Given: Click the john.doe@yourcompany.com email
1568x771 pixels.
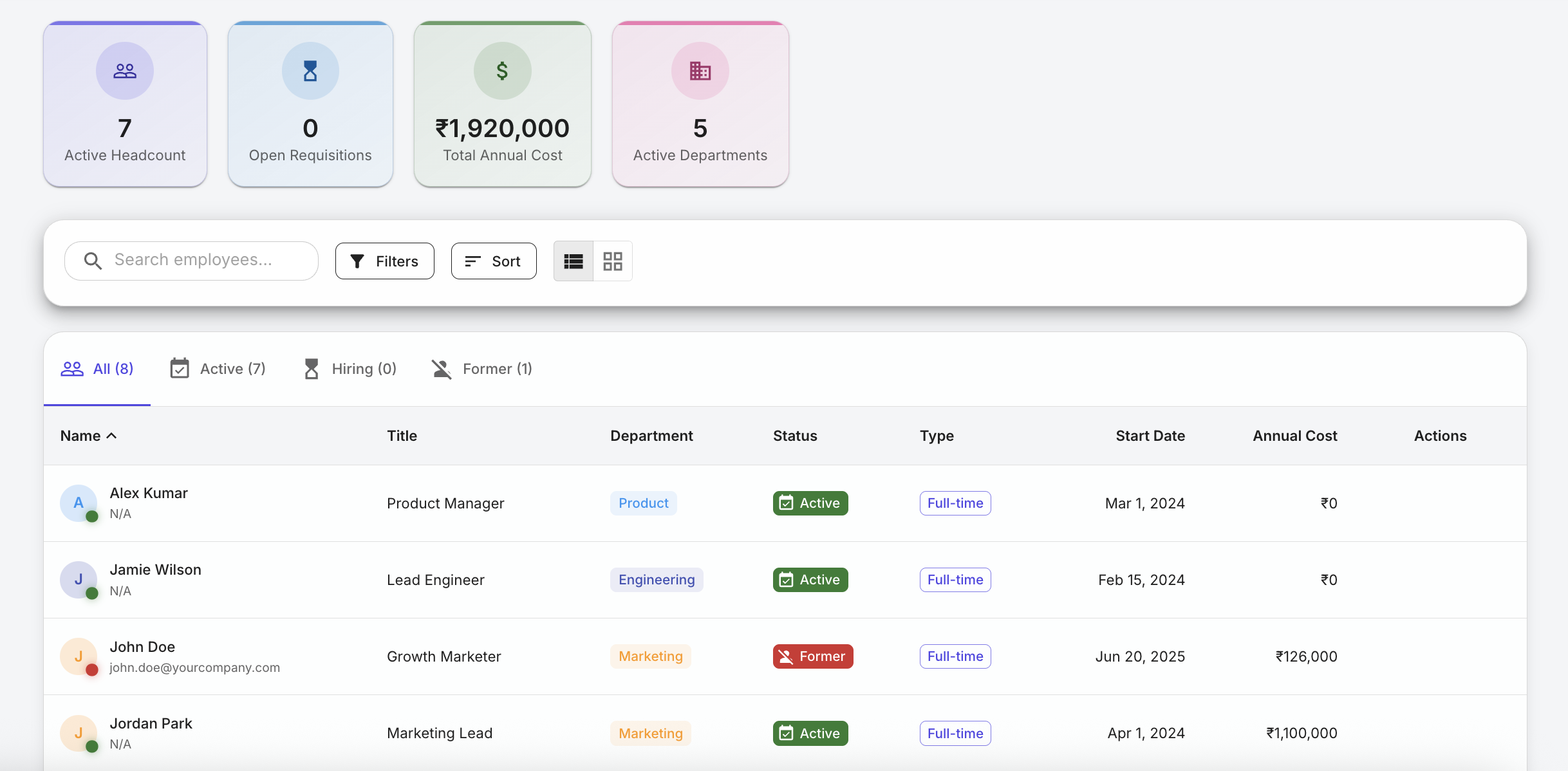Looking at the screenshot, I should 194,667.
